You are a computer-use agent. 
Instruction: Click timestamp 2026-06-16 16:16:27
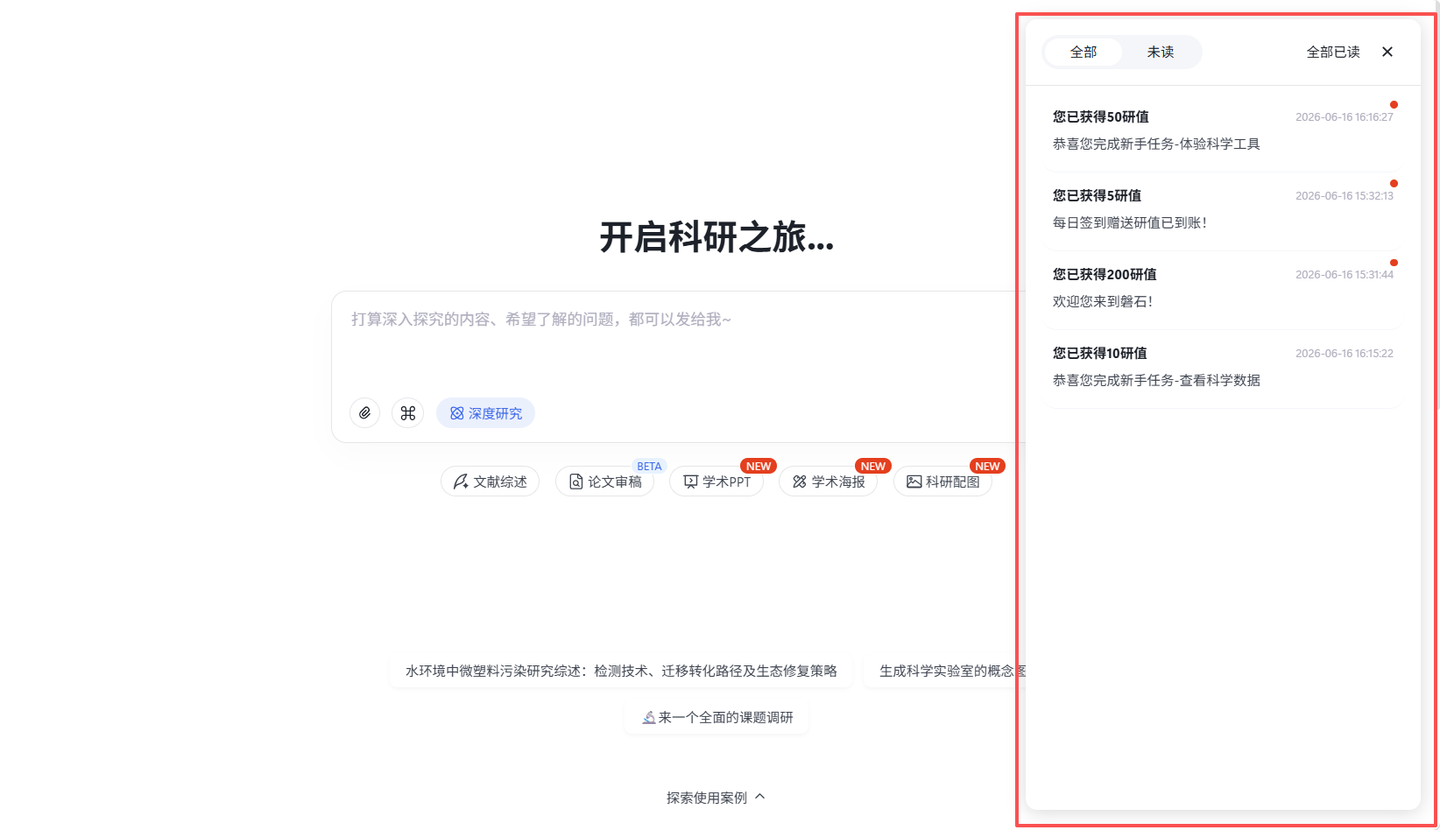coord(1344,117)
